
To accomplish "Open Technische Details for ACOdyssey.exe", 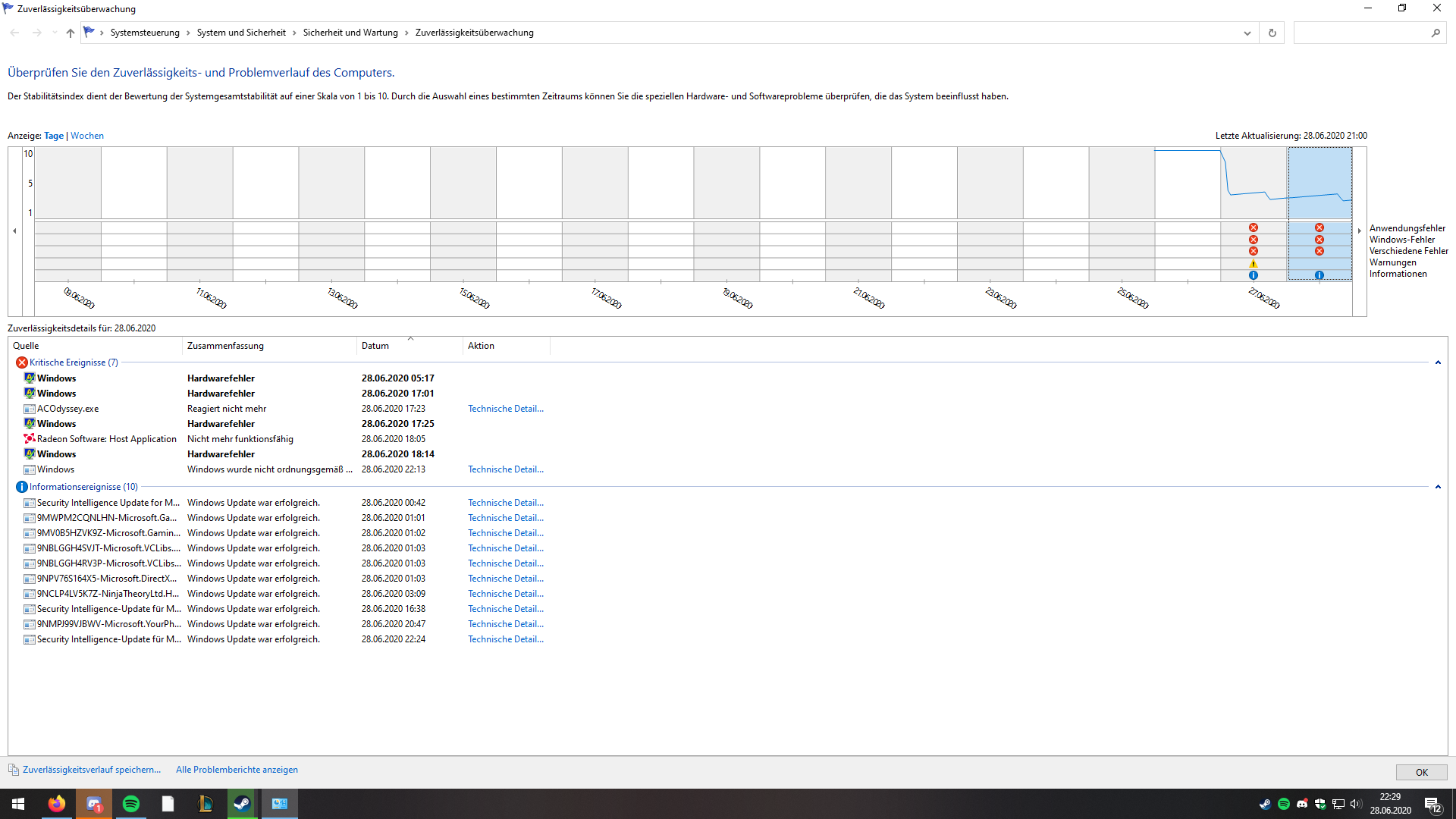I will click(505, 409).
